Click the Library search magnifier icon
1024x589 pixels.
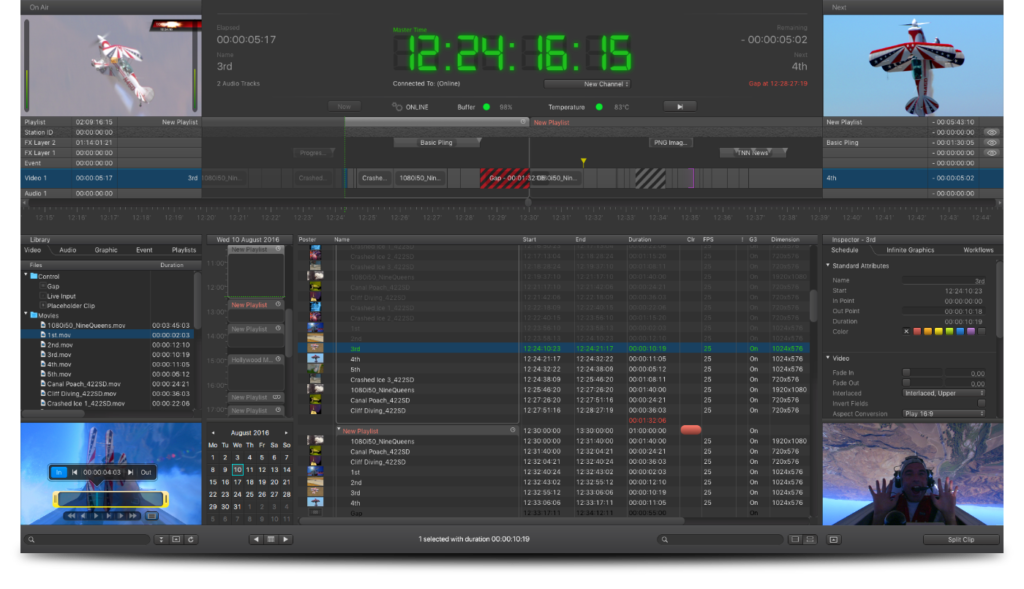[x=31, y=540]
